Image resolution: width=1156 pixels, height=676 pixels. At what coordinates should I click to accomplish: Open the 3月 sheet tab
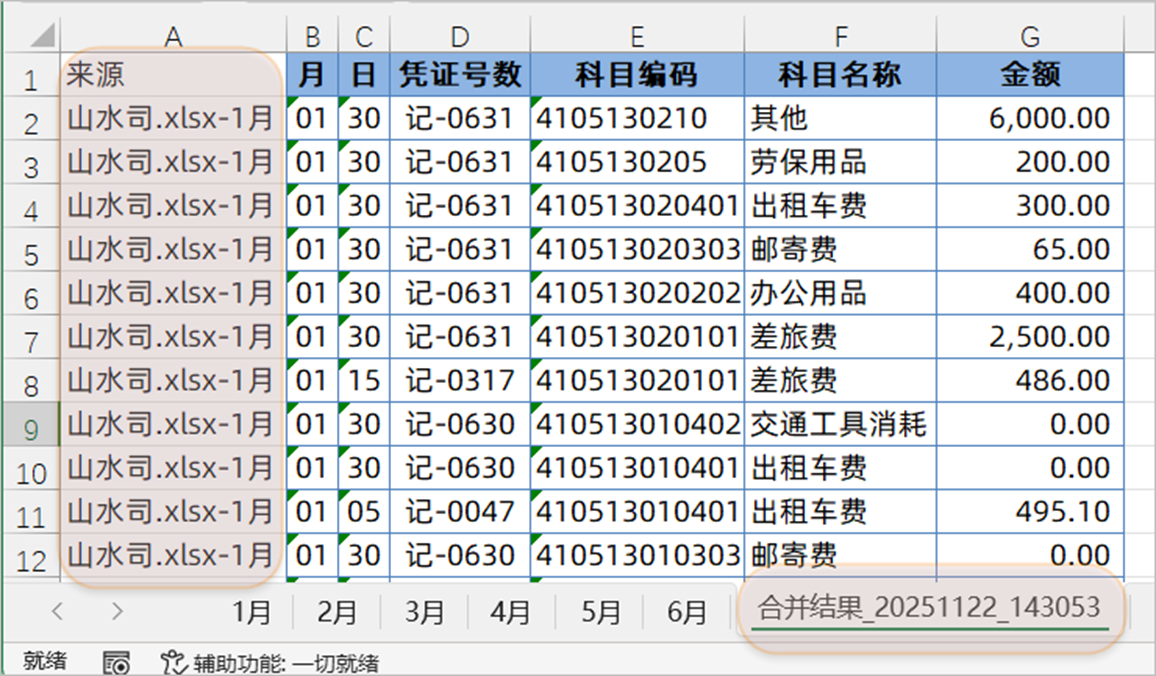[x=425, y=612]
